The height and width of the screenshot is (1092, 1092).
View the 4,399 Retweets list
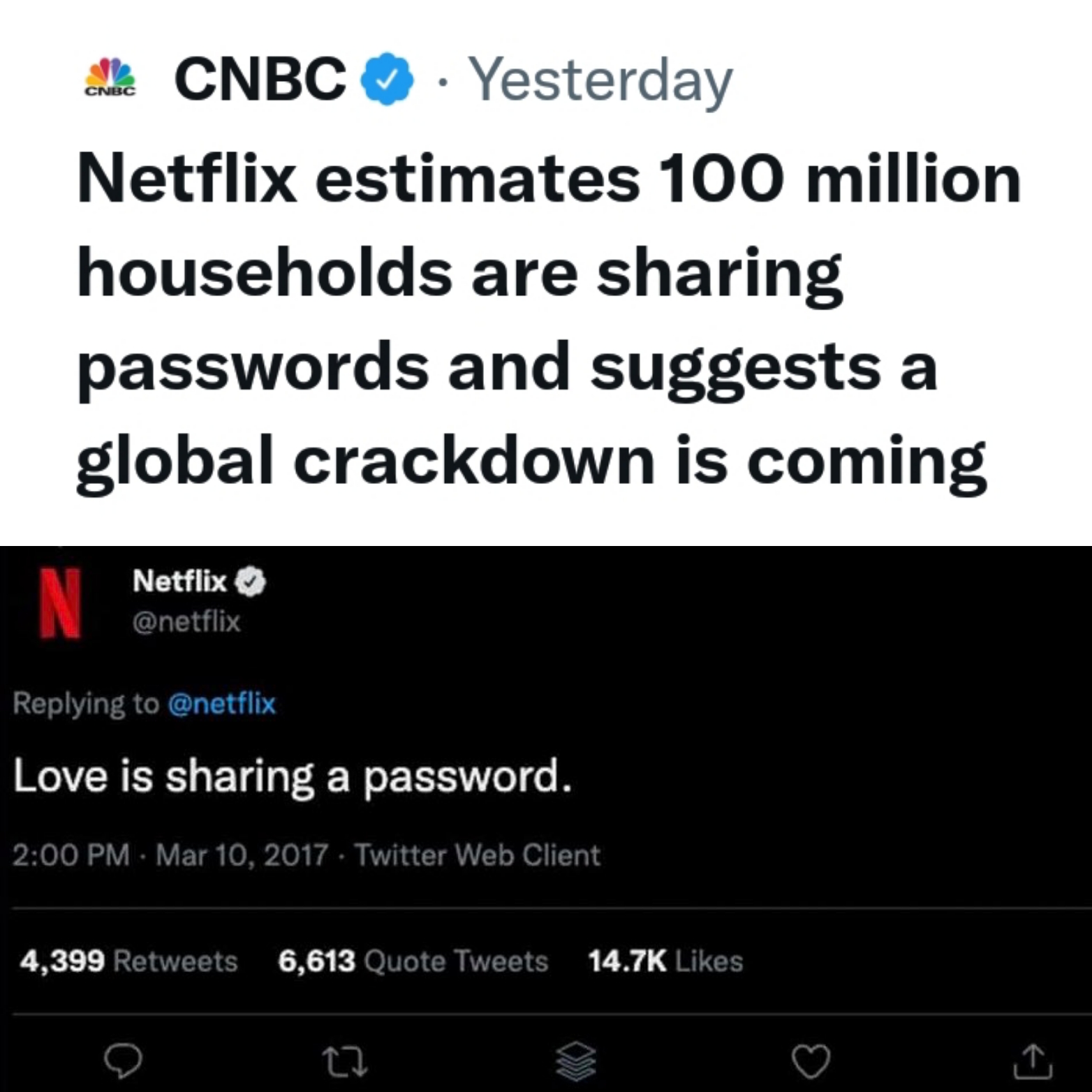point(128,961)
